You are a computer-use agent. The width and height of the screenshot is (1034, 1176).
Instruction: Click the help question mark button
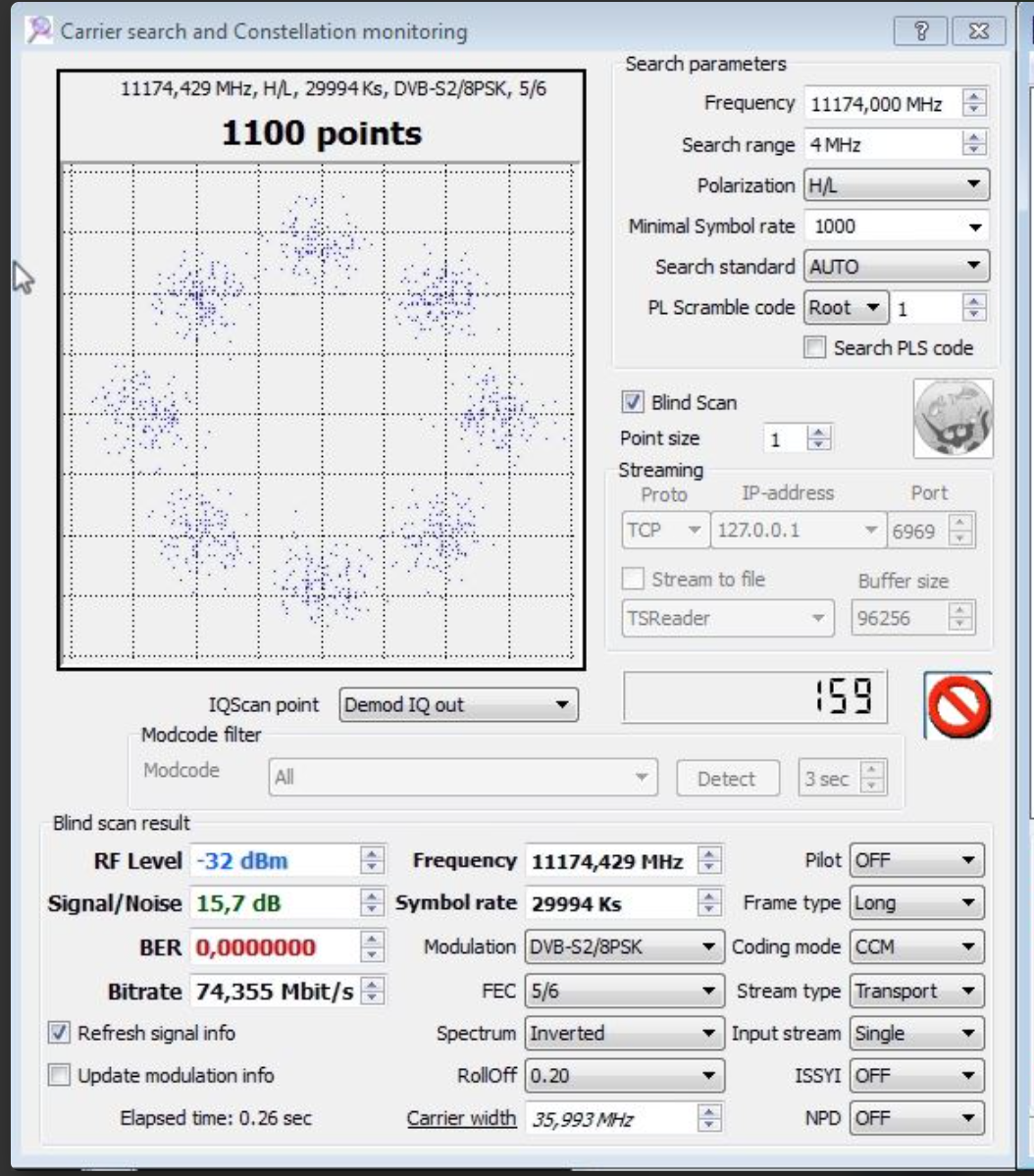pyautogui.click(x=921, y=30)
